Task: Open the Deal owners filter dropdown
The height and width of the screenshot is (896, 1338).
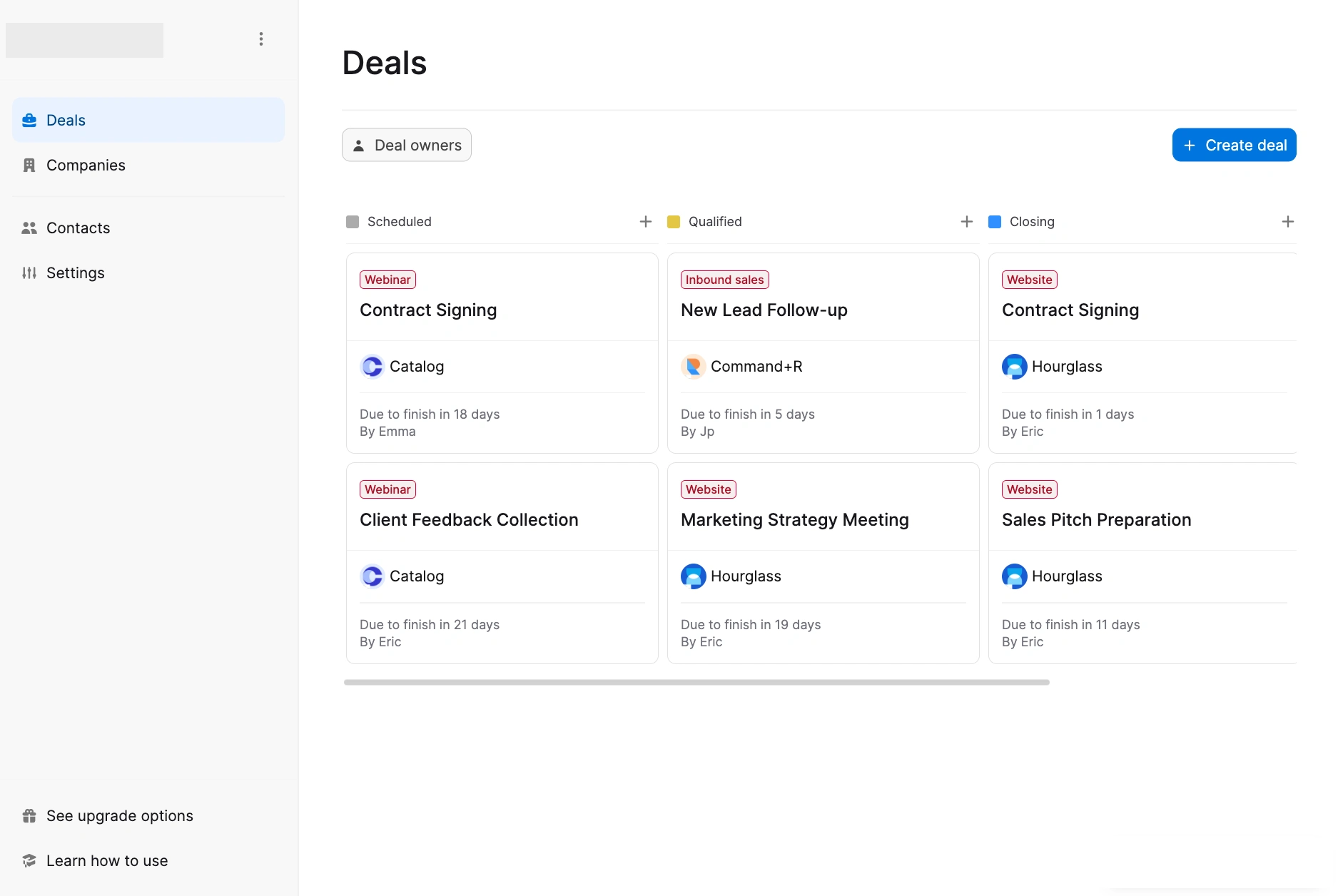Action: click(x=407, y=145)
